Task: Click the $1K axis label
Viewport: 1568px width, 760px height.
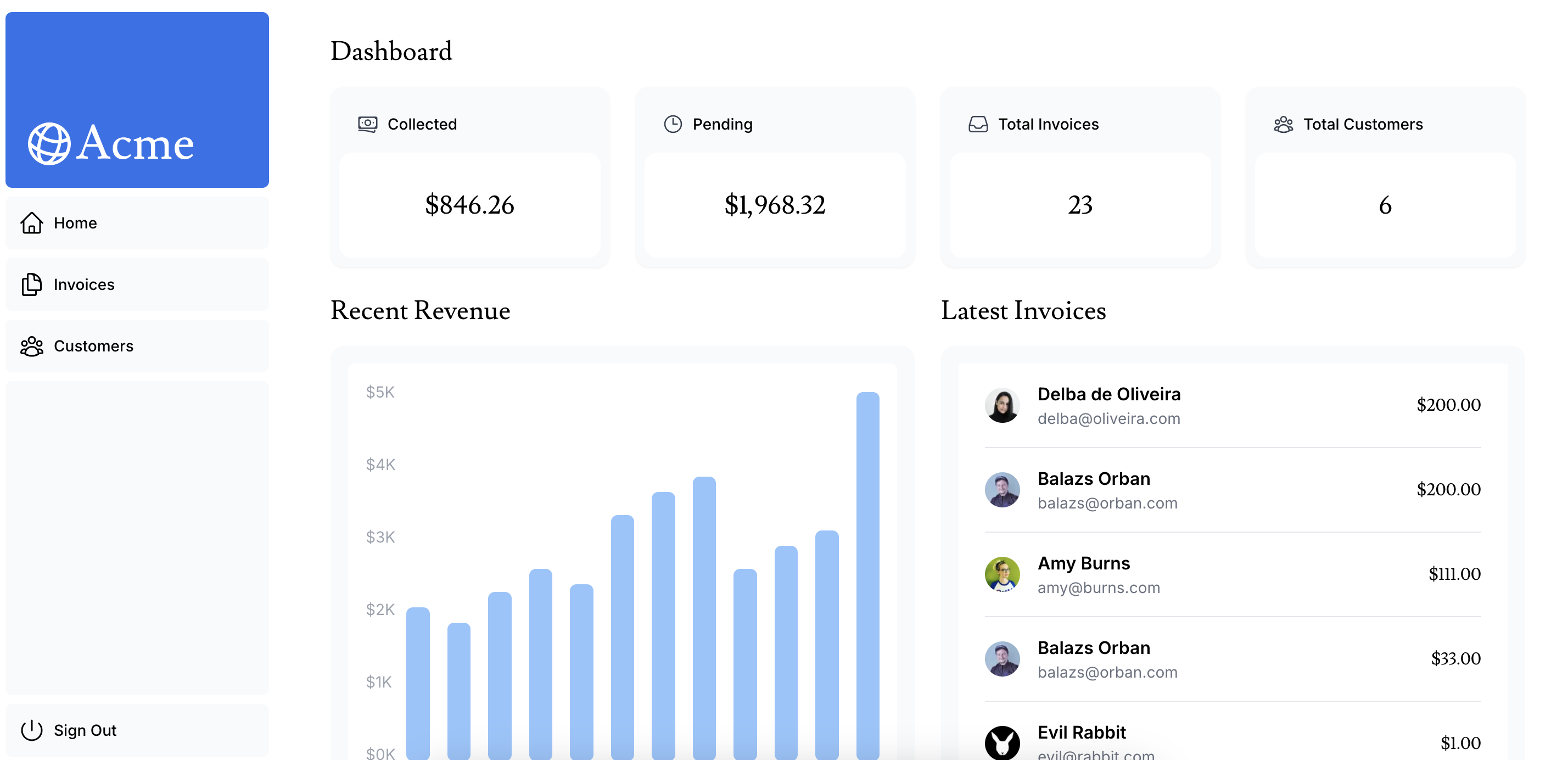Action: 379,682
